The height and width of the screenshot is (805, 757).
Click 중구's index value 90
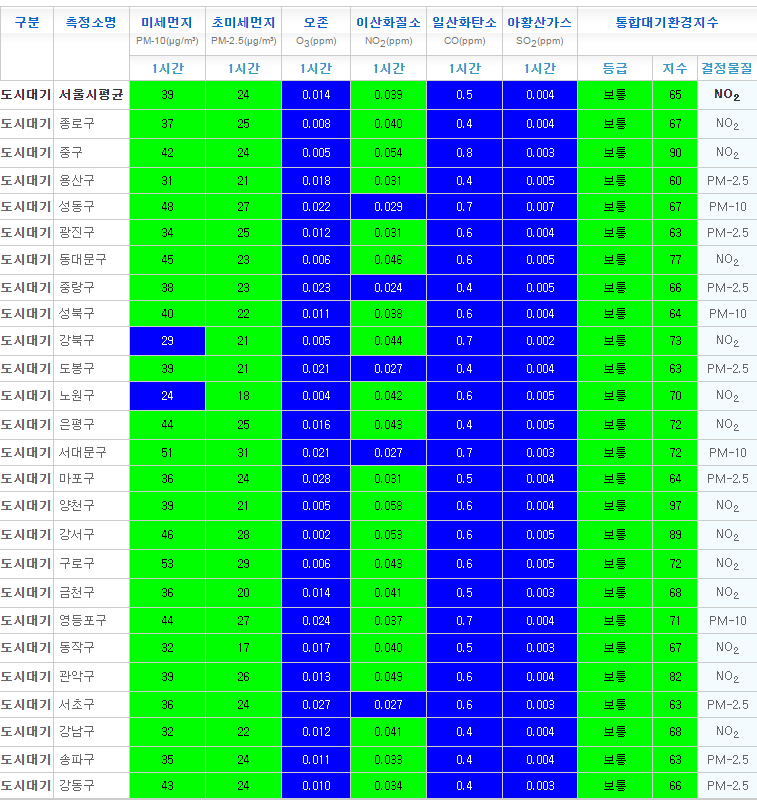point(675,153)
